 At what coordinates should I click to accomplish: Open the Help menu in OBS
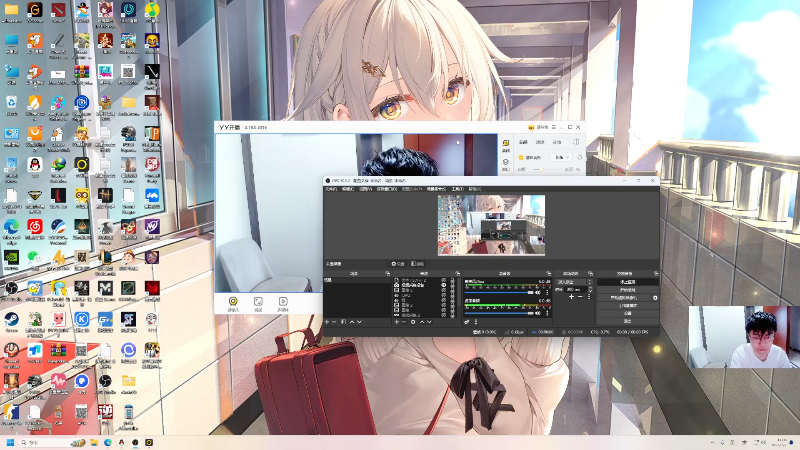click(x=474, y=189)
